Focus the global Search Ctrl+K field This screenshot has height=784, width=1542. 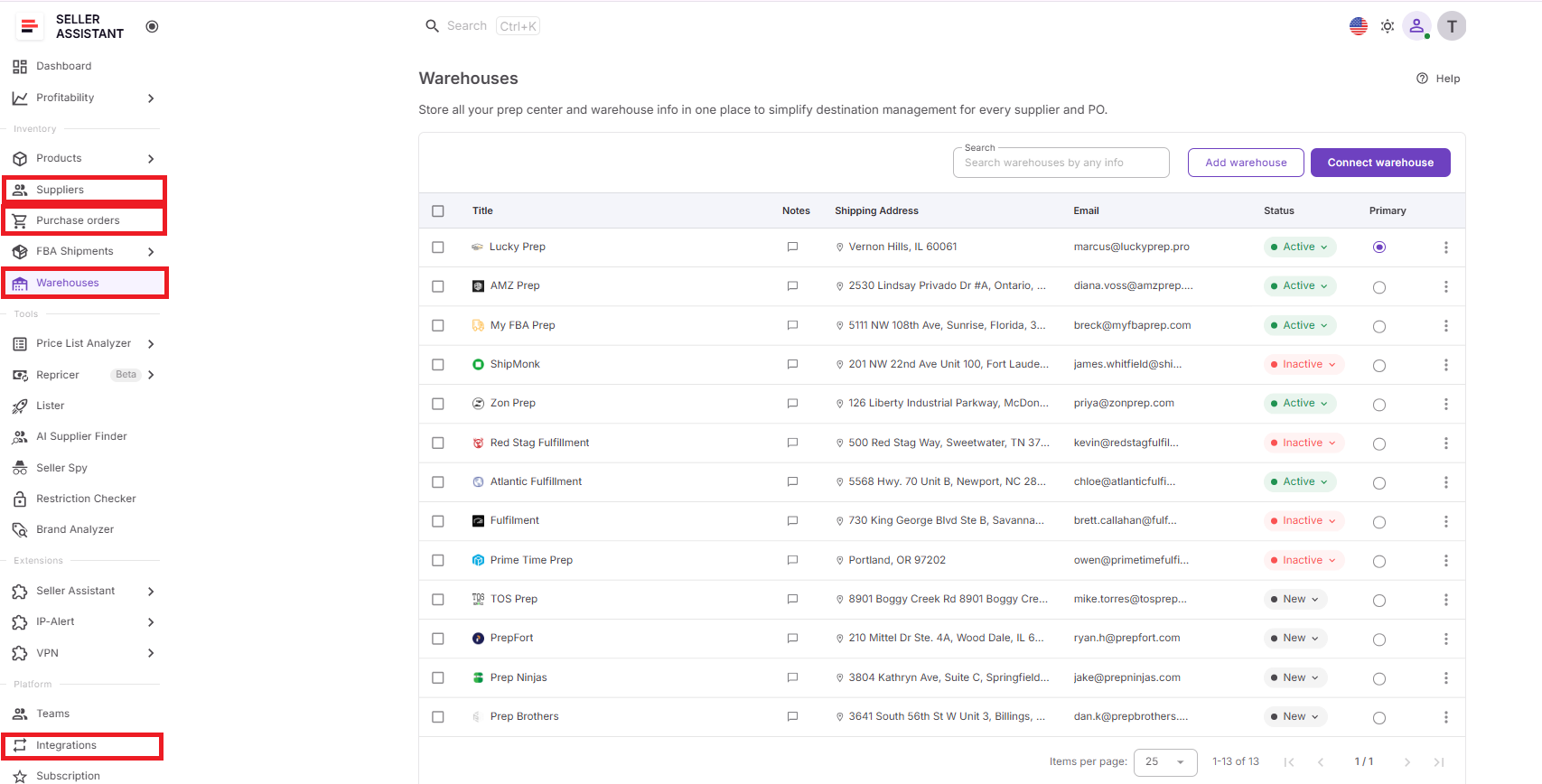pyautogui.click(x=482, y=26)
